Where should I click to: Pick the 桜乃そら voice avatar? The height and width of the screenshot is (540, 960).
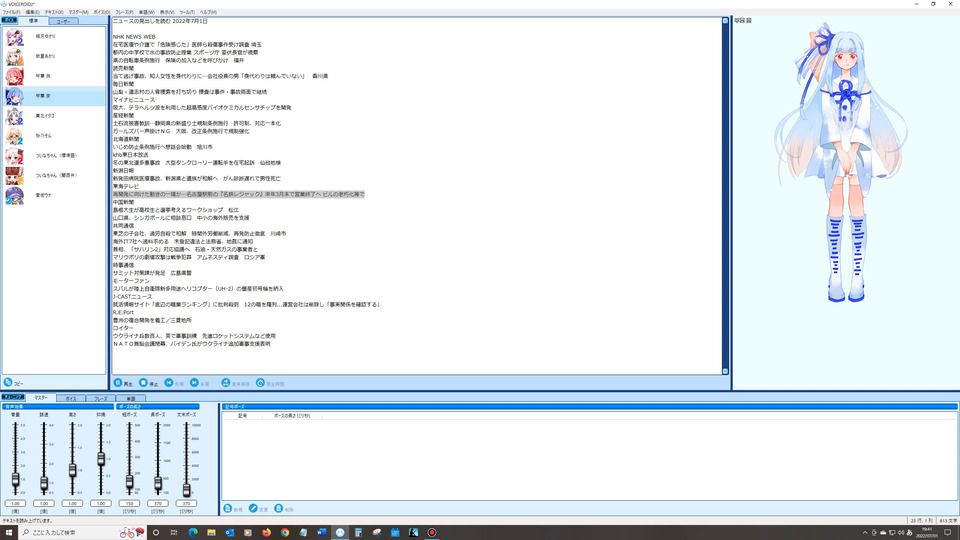point(15,136)
